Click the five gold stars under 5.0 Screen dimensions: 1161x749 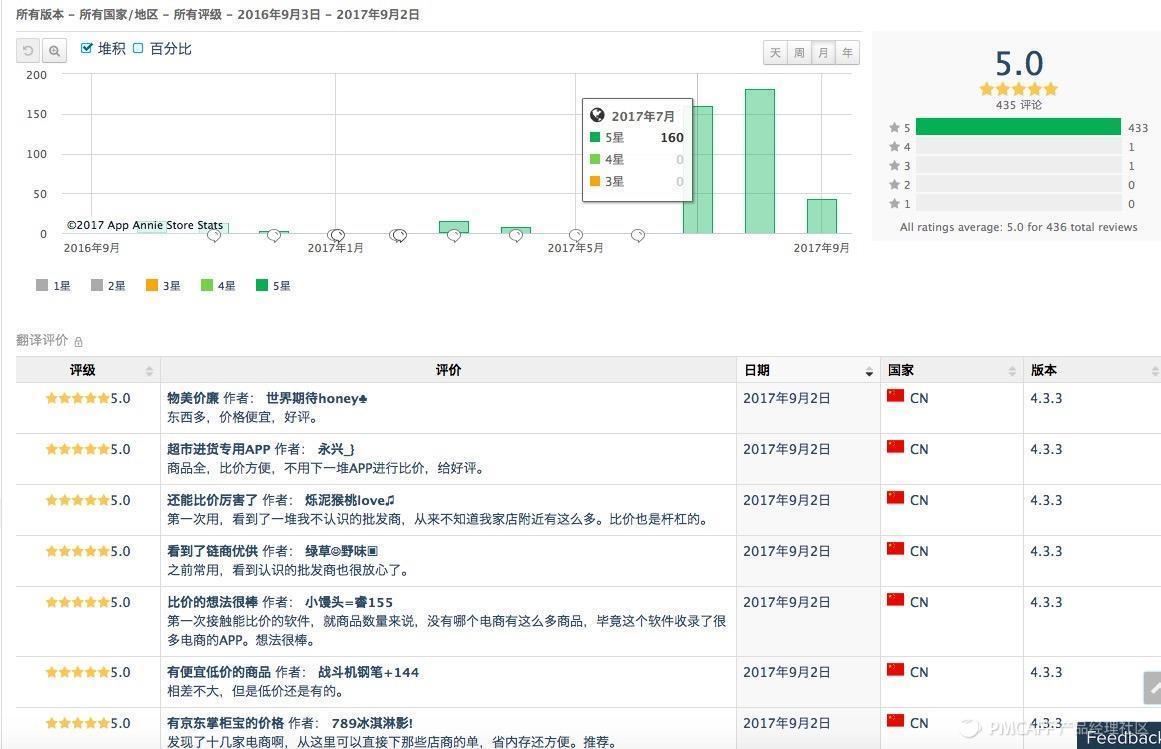click(1018, 90)
